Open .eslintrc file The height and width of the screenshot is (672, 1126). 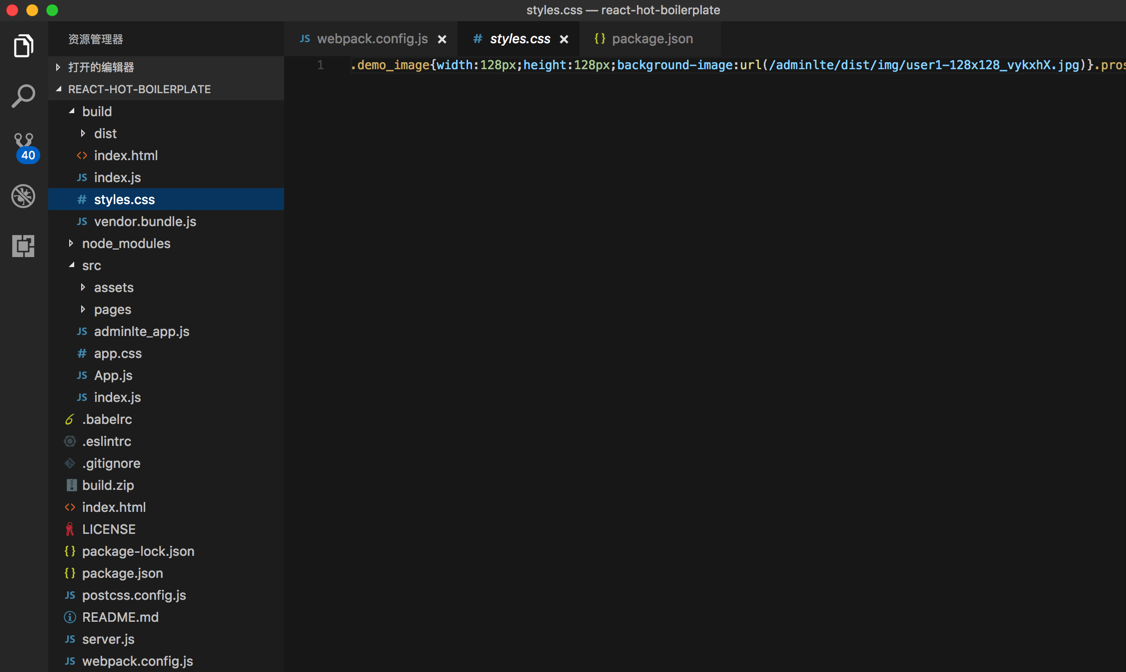[x=166, y=442]
